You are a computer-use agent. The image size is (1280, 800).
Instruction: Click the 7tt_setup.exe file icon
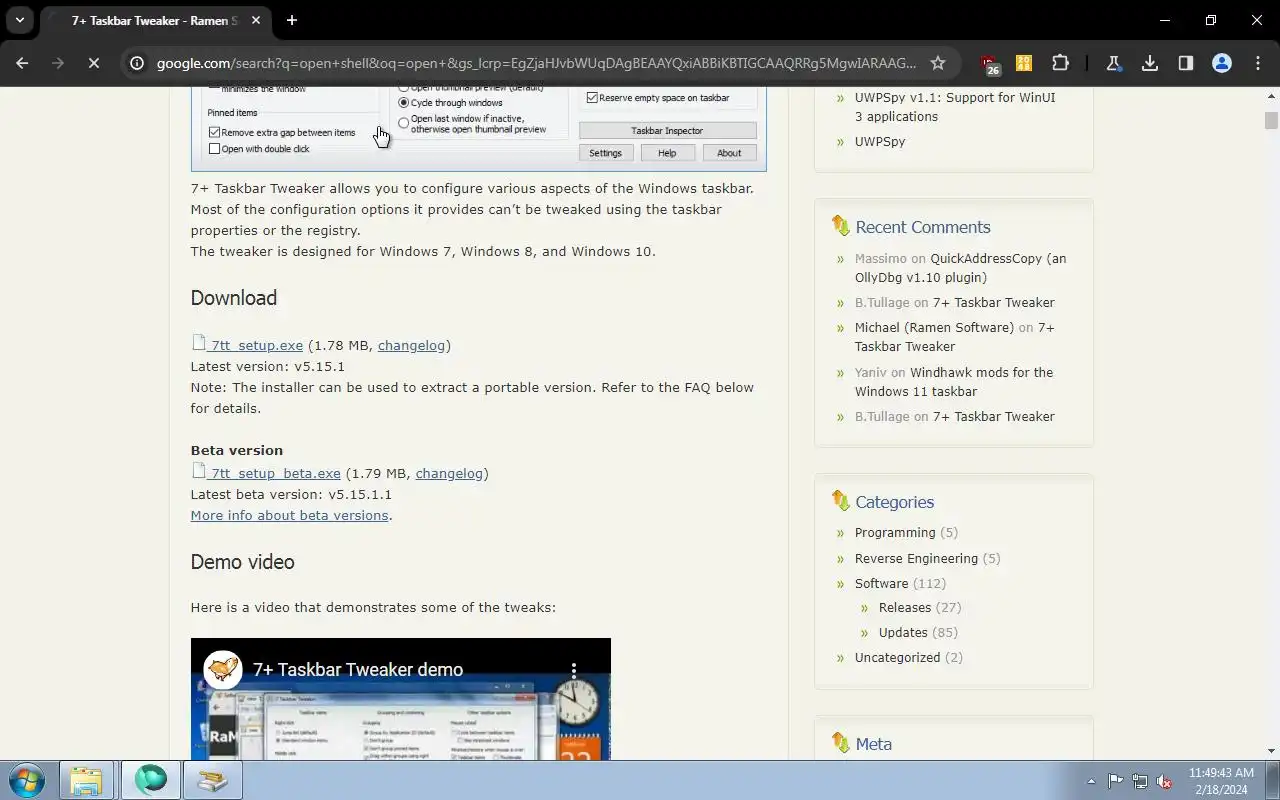[199, 343]
